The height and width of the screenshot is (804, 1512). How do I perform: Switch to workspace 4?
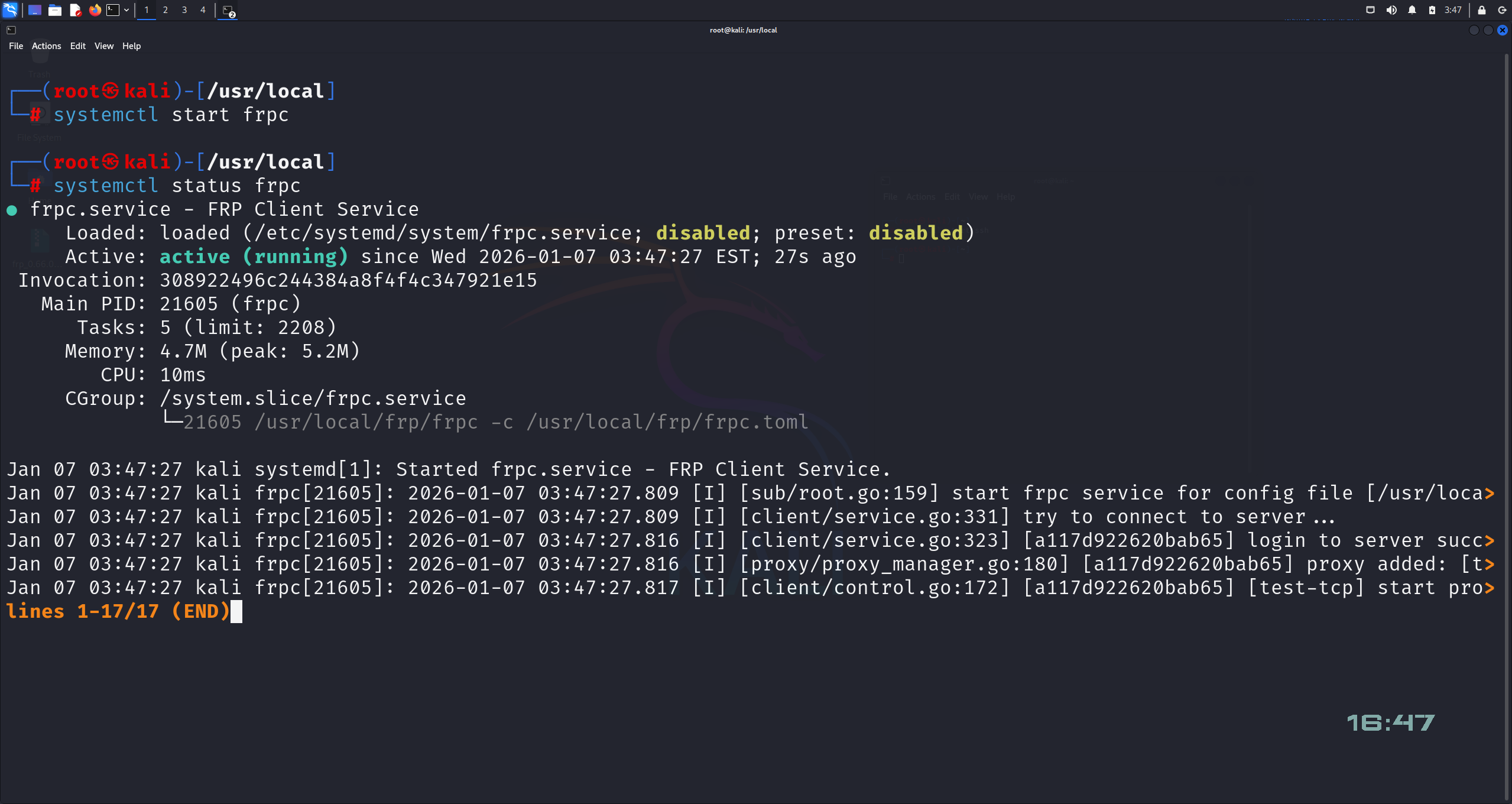[203, 10]
